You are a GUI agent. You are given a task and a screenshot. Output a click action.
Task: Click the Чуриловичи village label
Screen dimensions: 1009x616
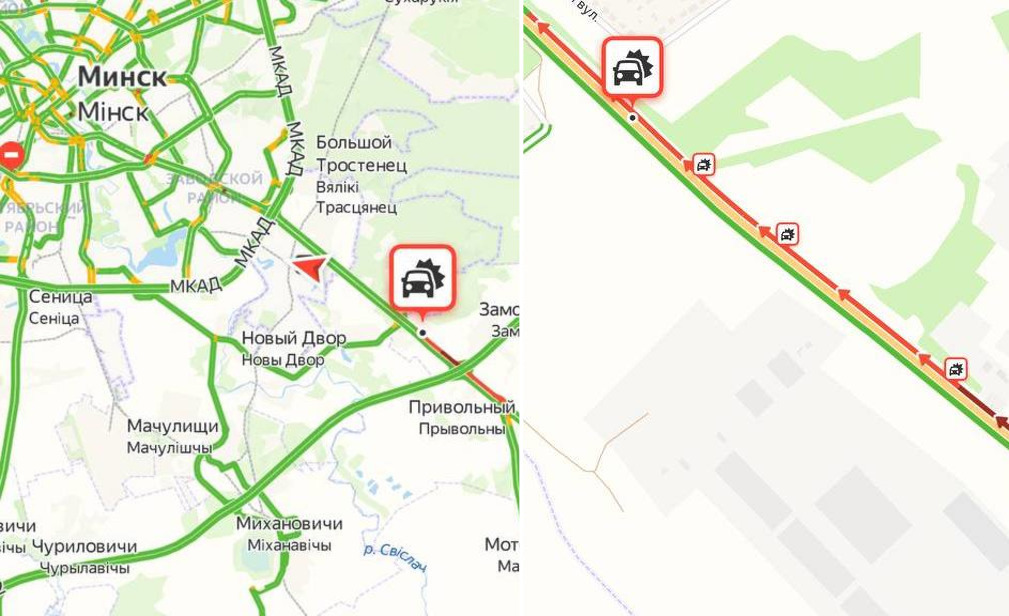tap(84, 546)
